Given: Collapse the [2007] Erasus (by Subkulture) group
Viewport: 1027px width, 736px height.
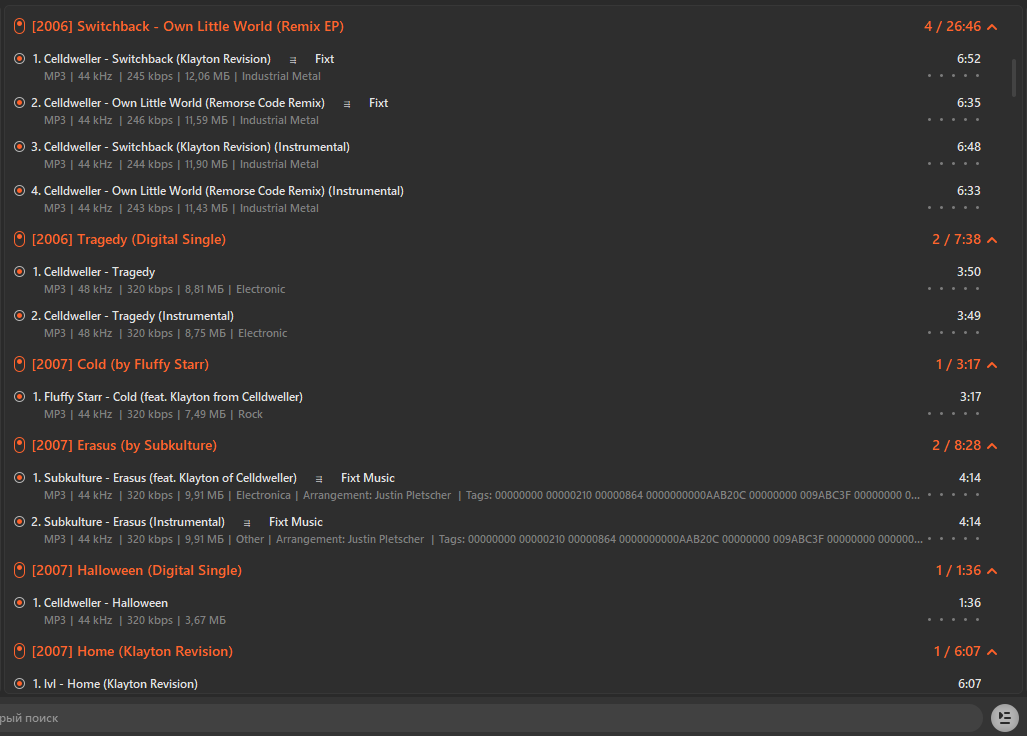Looking at the screenshot, I should [992, 446].
